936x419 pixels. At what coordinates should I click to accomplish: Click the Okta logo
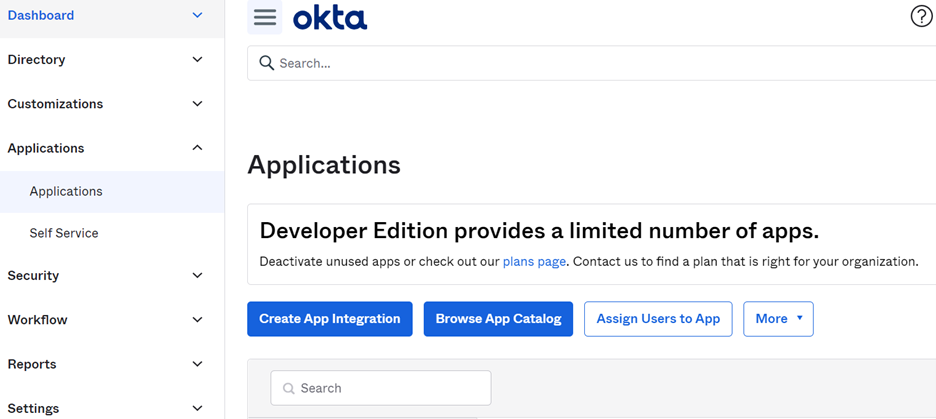(330, 18)
